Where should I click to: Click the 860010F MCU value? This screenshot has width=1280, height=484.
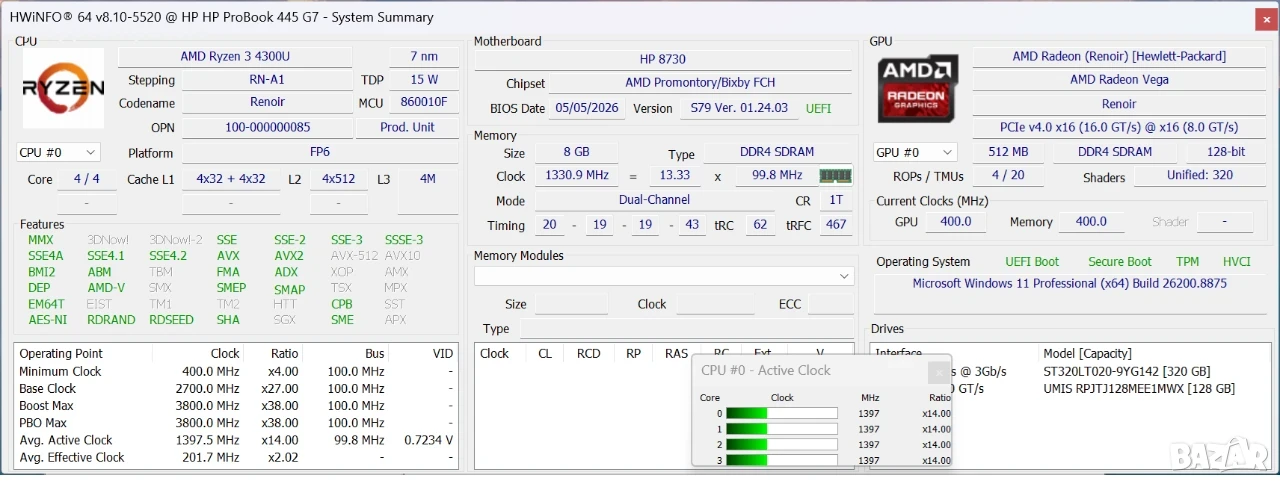[424, 102]
